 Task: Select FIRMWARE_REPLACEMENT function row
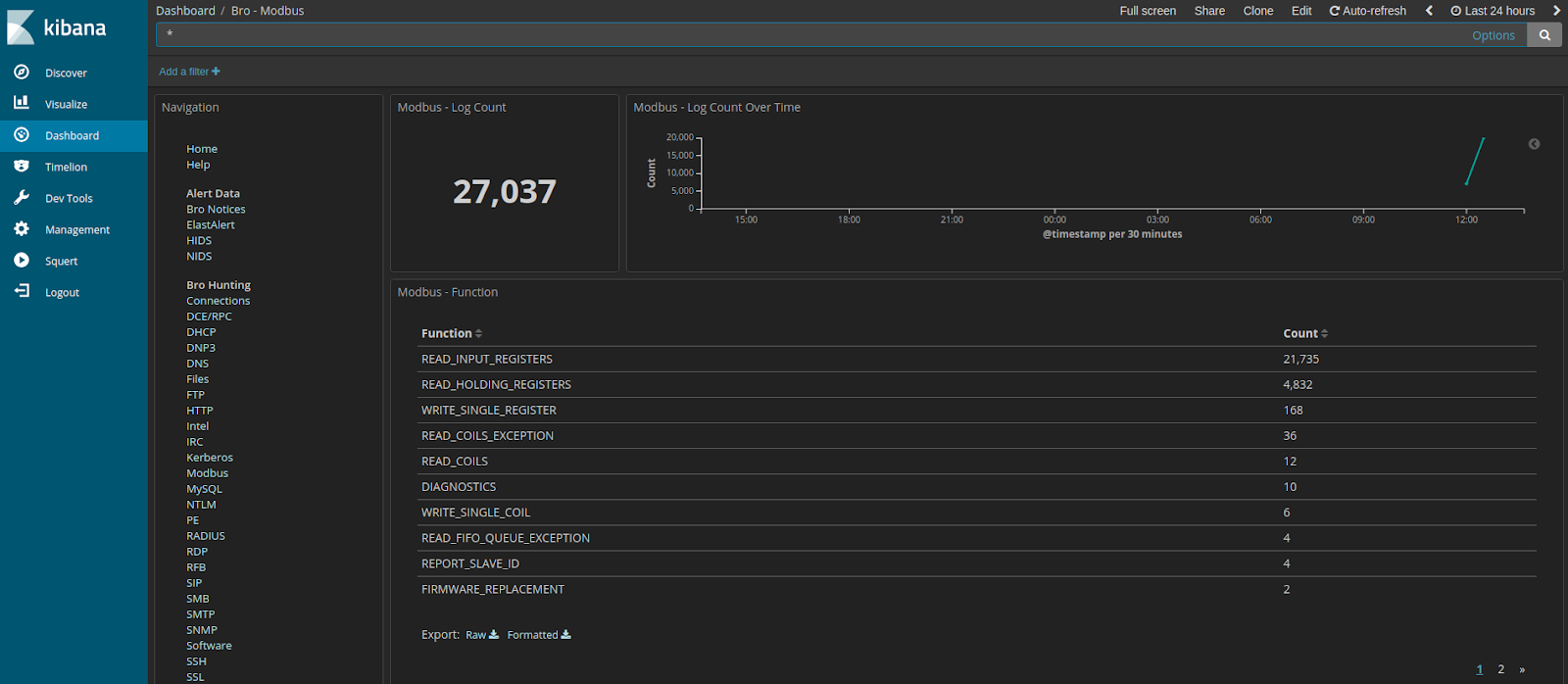977,589
